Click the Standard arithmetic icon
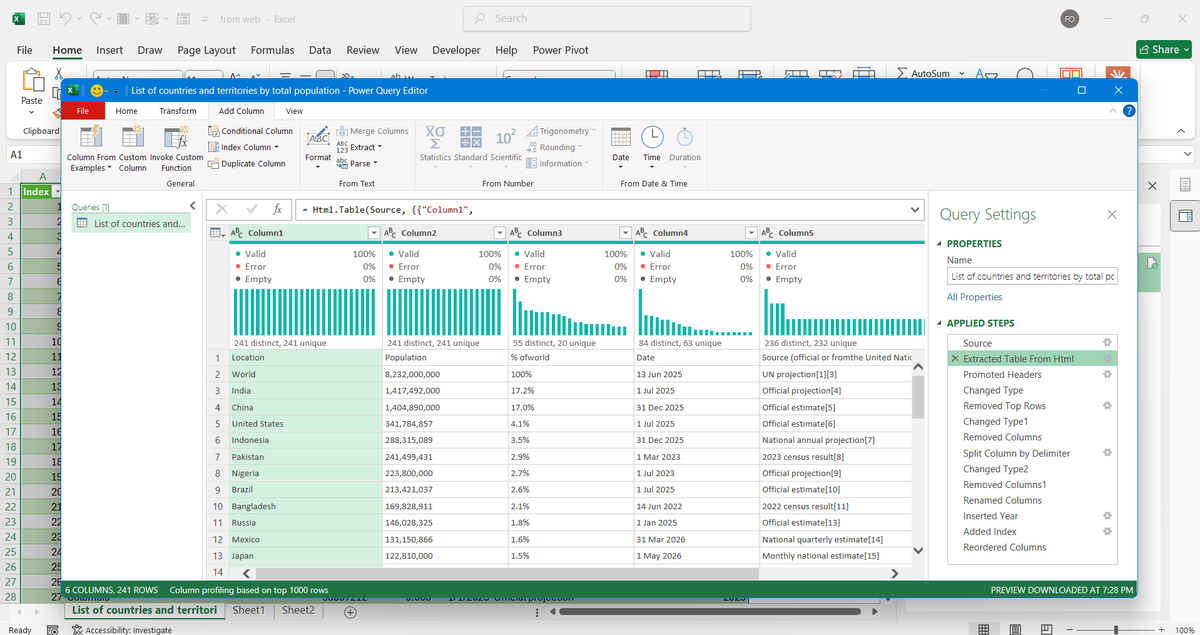The width and height of the screenshot is (1200, 635). pos(471,137)
